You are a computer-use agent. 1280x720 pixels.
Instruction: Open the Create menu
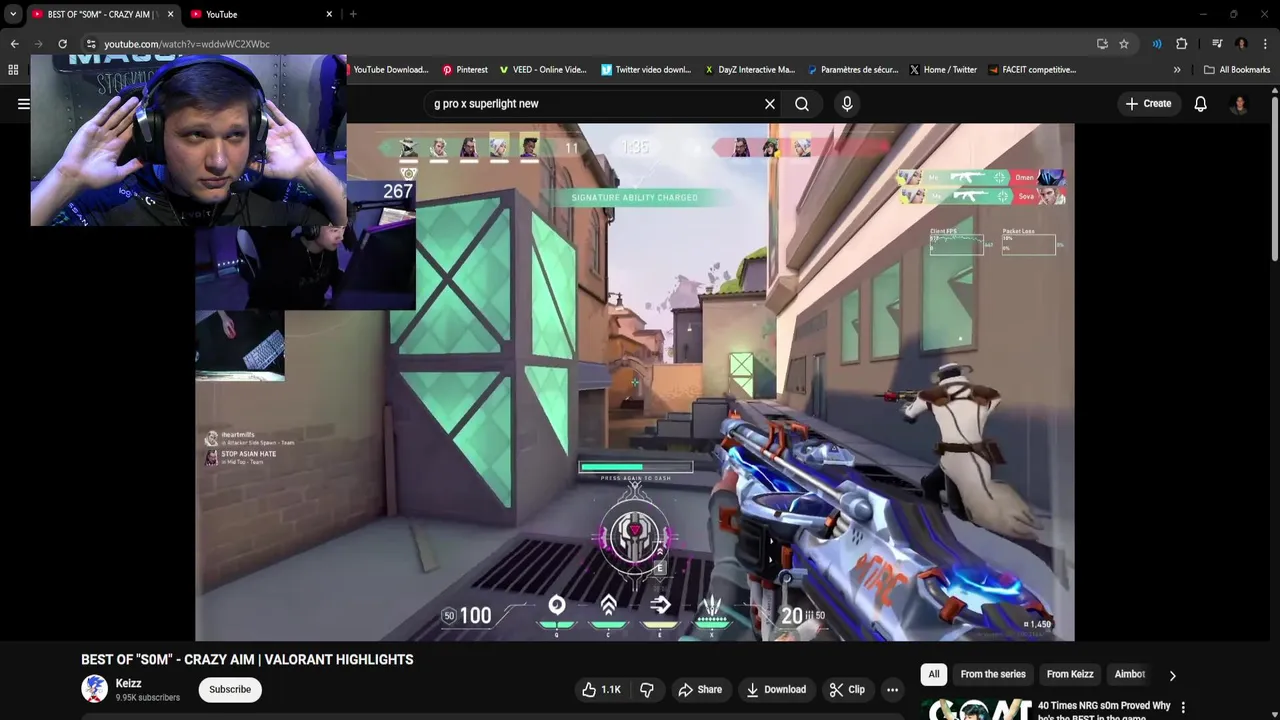coord(1148,104)
